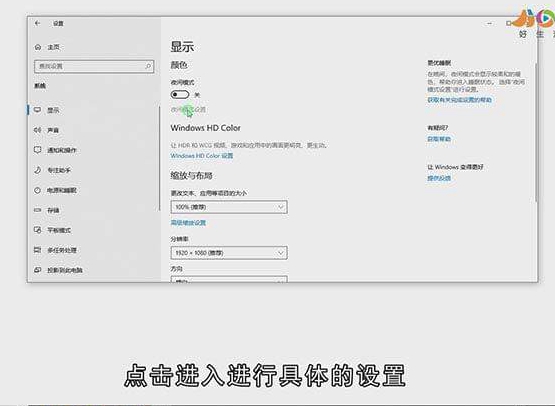This screenshot has width=555, height=406.
Task: Open 投影到此电脑 (Projecting to this PC) icon
Action: coord(38,270)
